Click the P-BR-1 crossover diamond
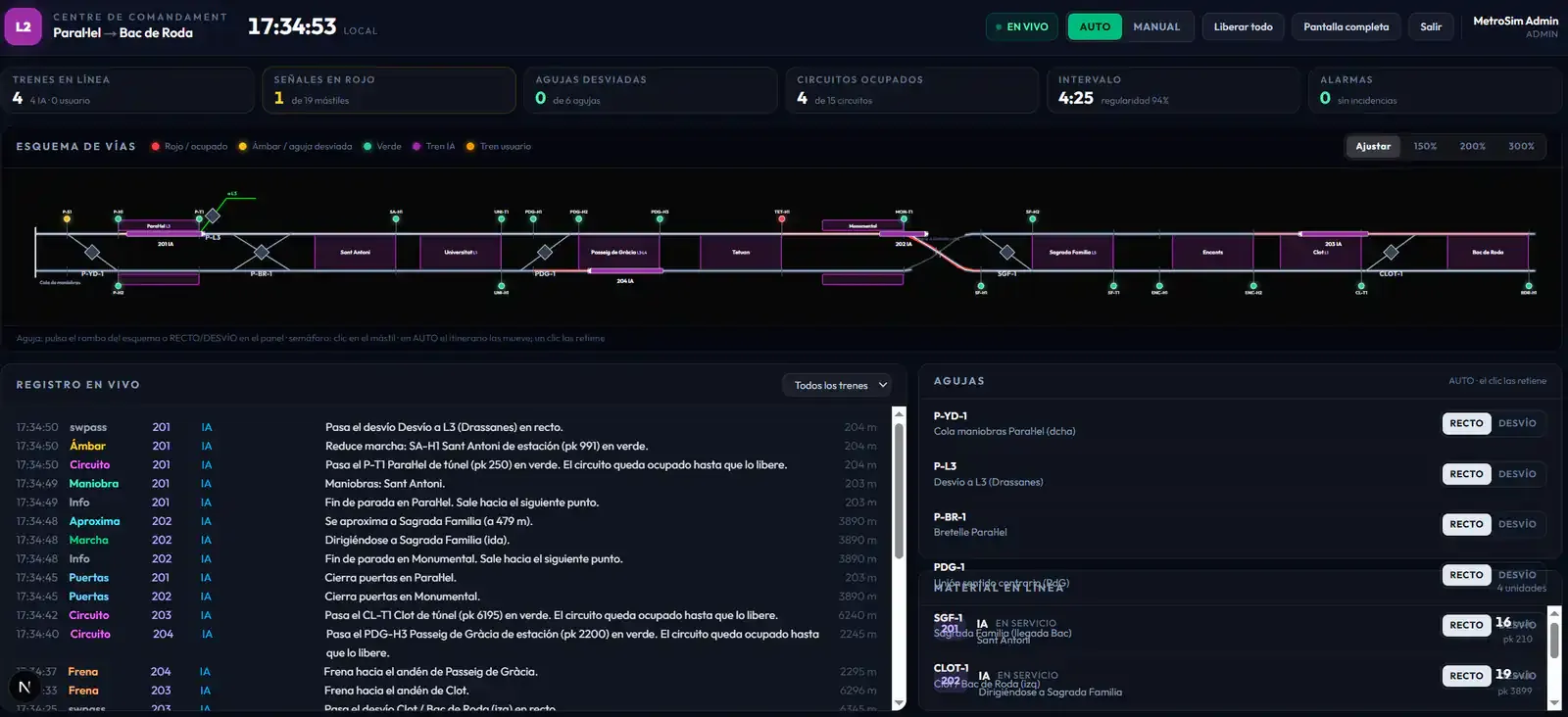Screen dimensions: 1568x717 click(x=261, y=253)
